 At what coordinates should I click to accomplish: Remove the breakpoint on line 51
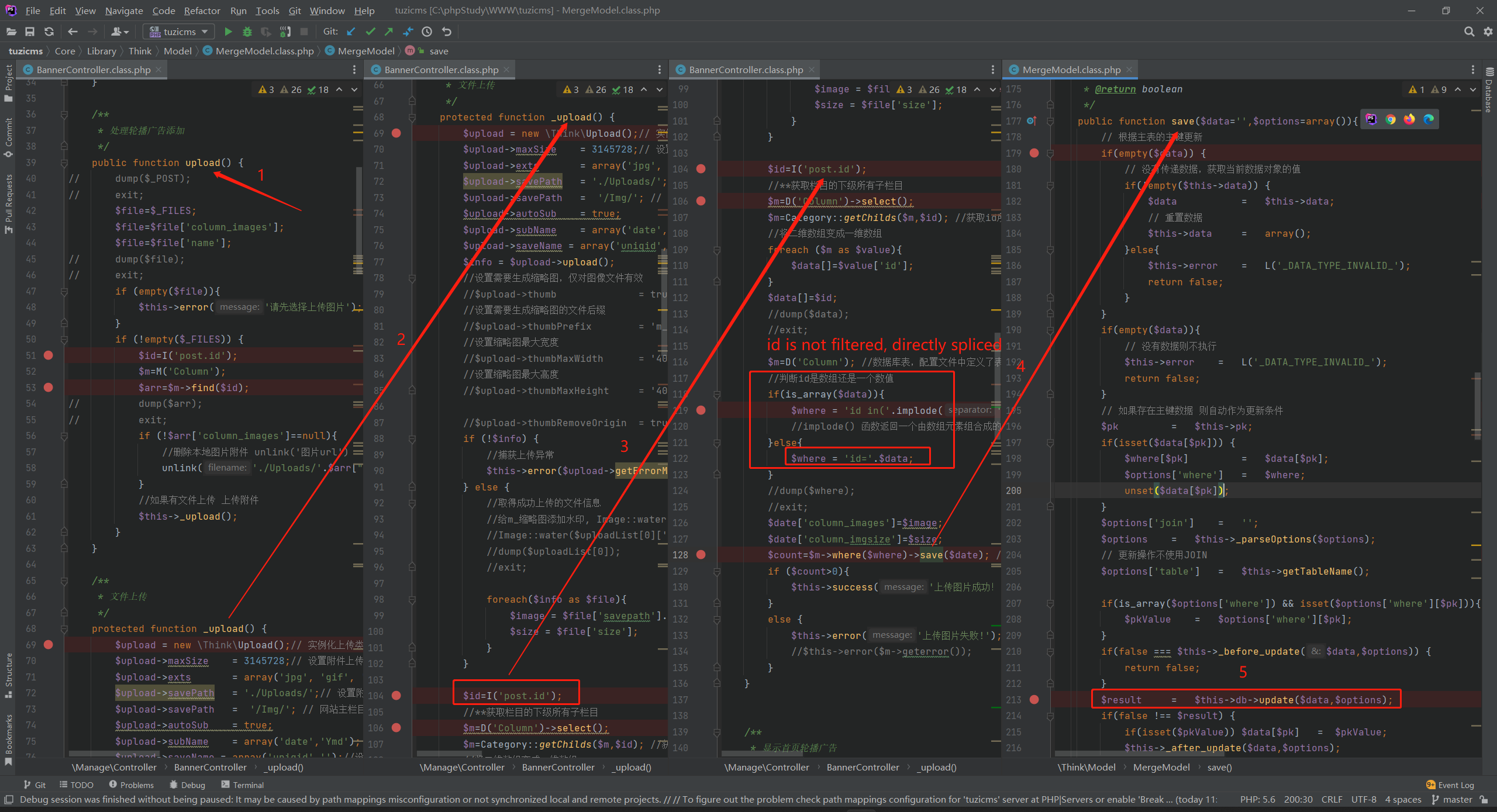tap(49, 355)
